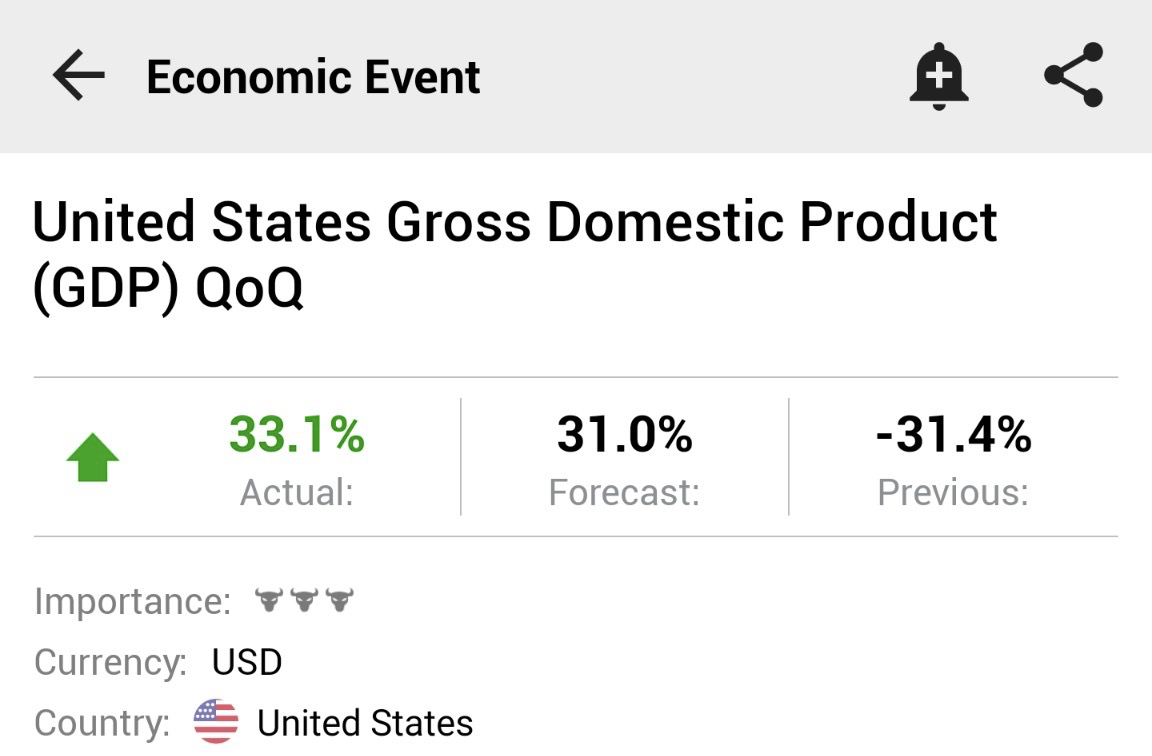
Task: Tap the Importance: label
Action: 133,602
